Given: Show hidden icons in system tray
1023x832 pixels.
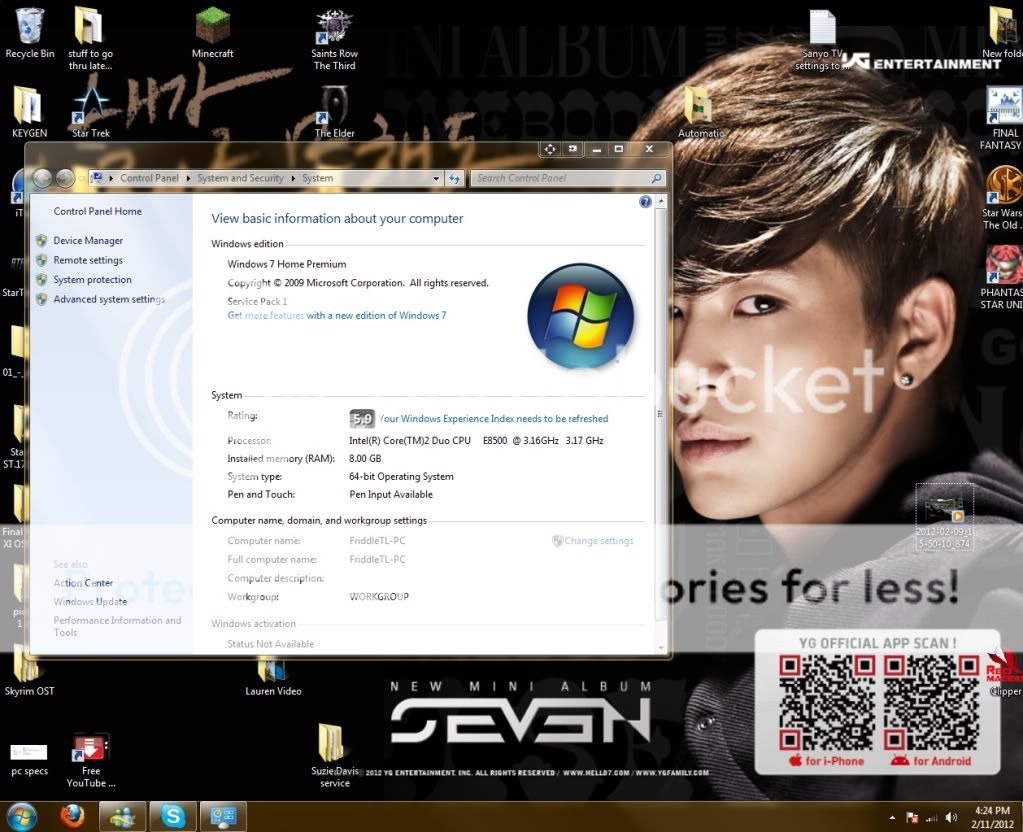Looking at the screenshot, I should [x=891, y=817].
